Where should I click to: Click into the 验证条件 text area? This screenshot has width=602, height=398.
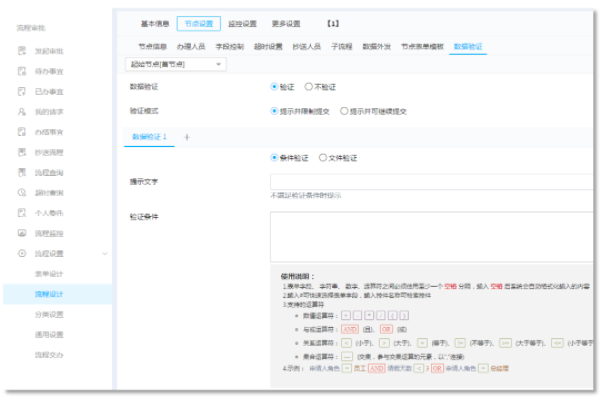[x=432, y=236]
